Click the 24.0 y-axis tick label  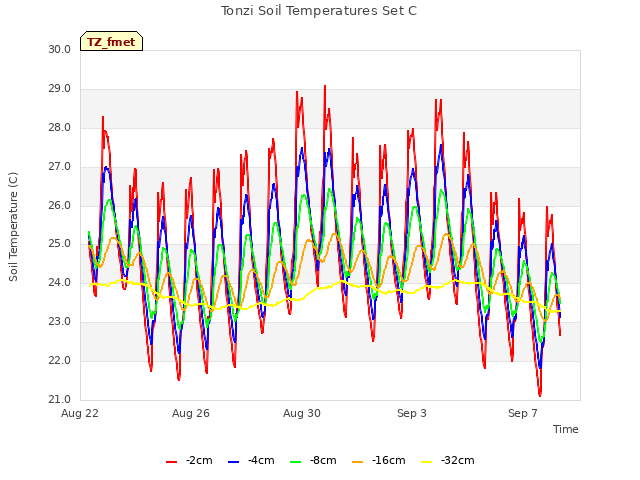pos(60,282)
